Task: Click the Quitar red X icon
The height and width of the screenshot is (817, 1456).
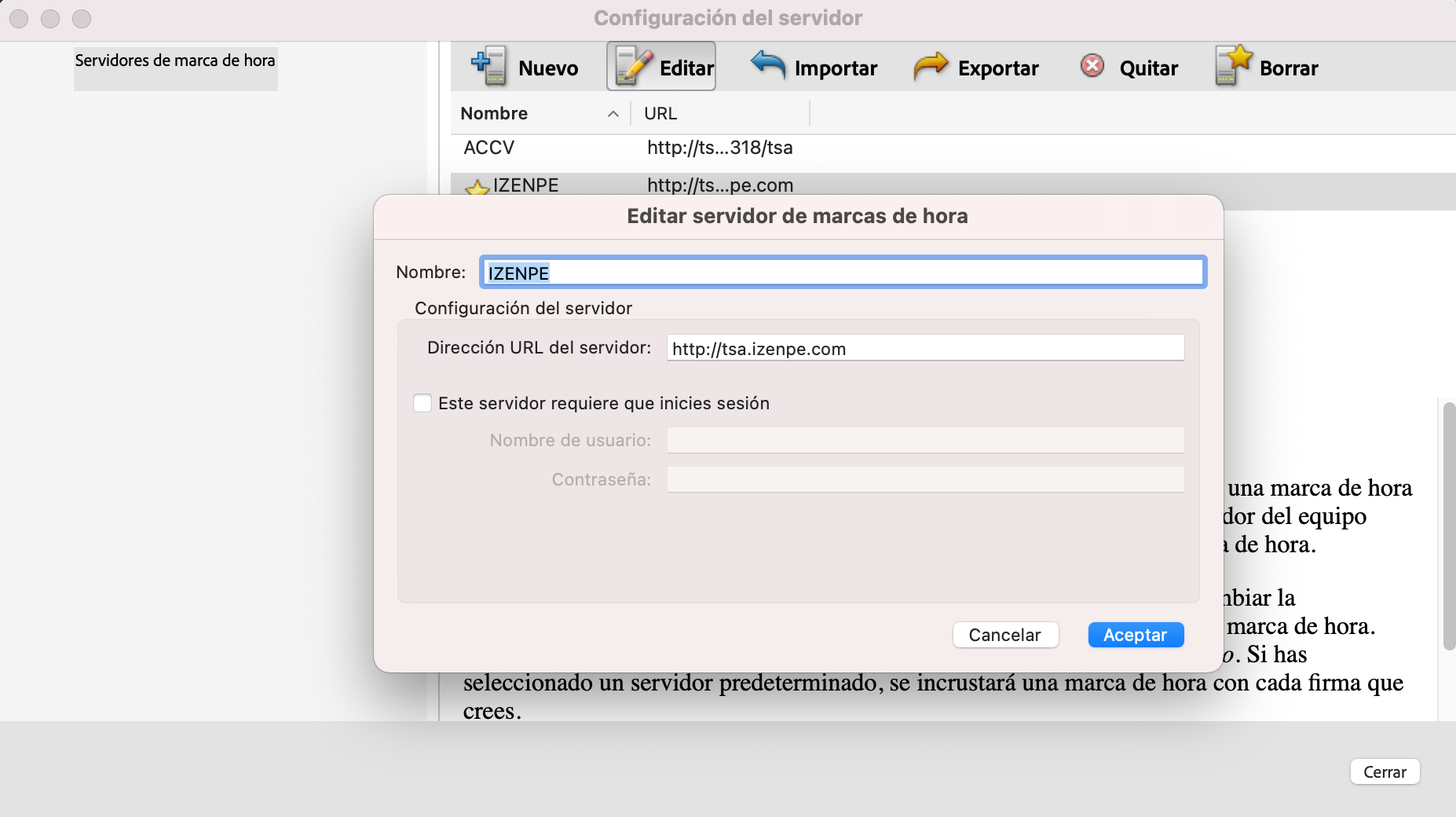Action: coord(1092,66)
